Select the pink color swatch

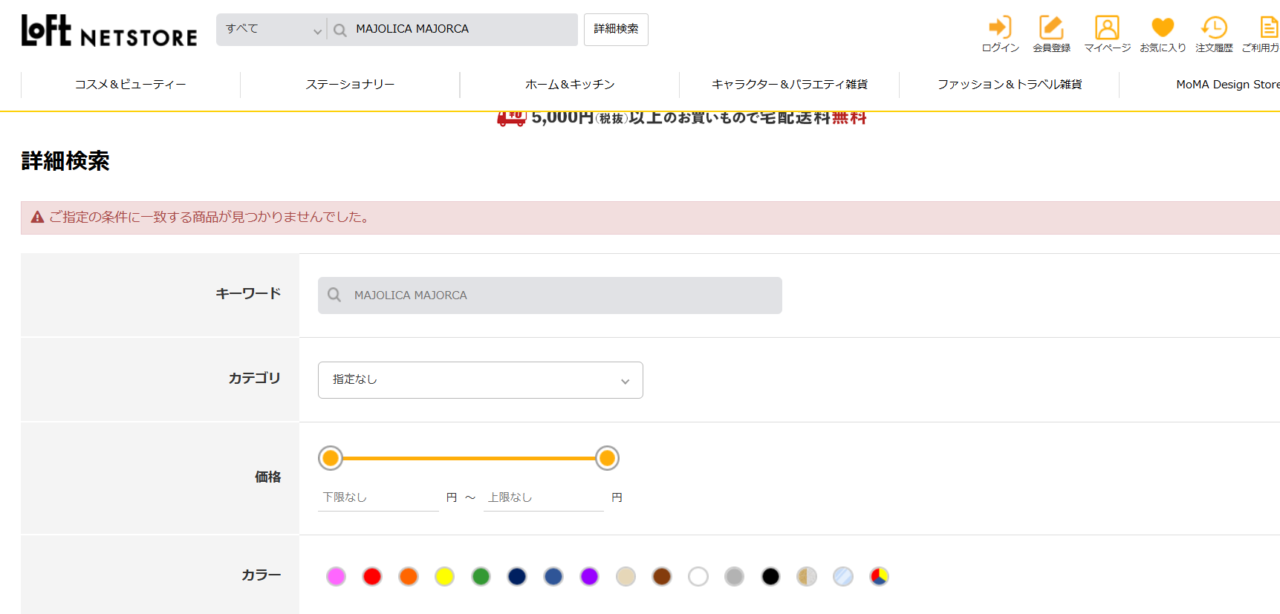tap(336, 576)
